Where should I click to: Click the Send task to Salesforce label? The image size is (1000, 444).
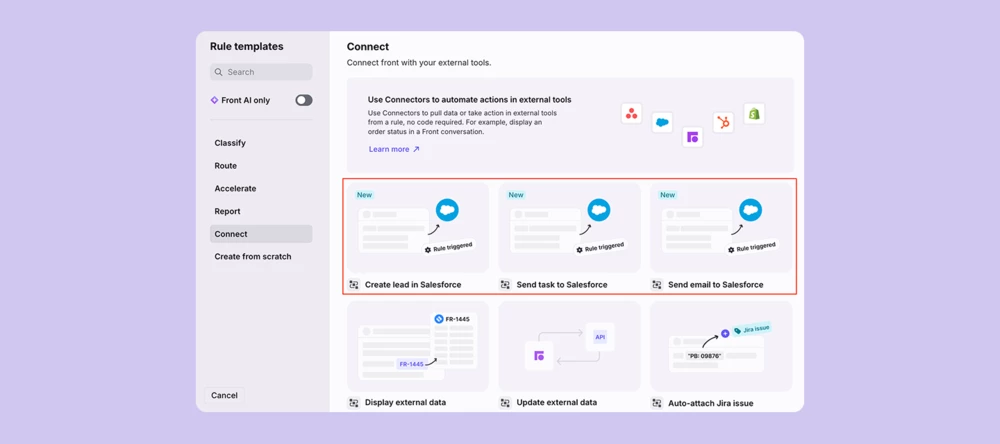point(562,285)
